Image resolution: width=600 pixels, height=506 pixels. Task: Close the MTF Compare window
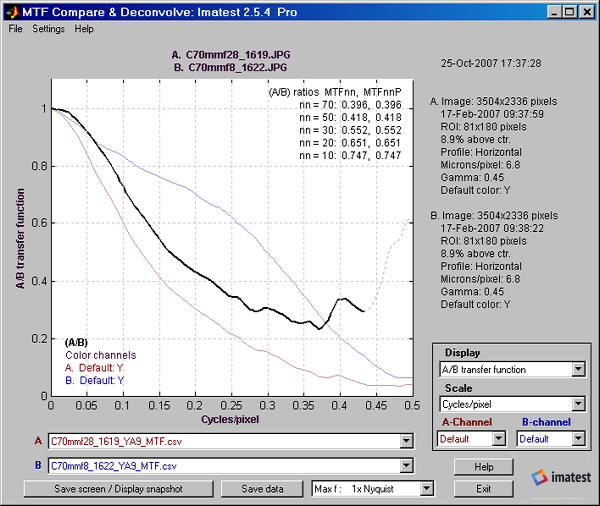(587, 12)
